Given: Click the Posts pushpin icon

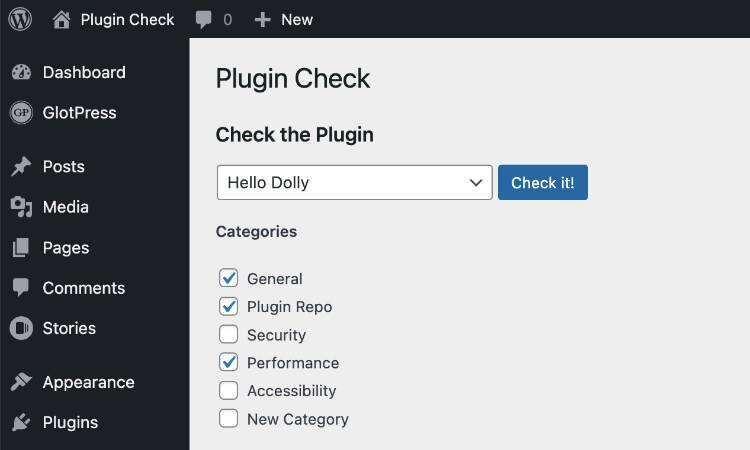Looking at the screenshot, I should [21, 167].
